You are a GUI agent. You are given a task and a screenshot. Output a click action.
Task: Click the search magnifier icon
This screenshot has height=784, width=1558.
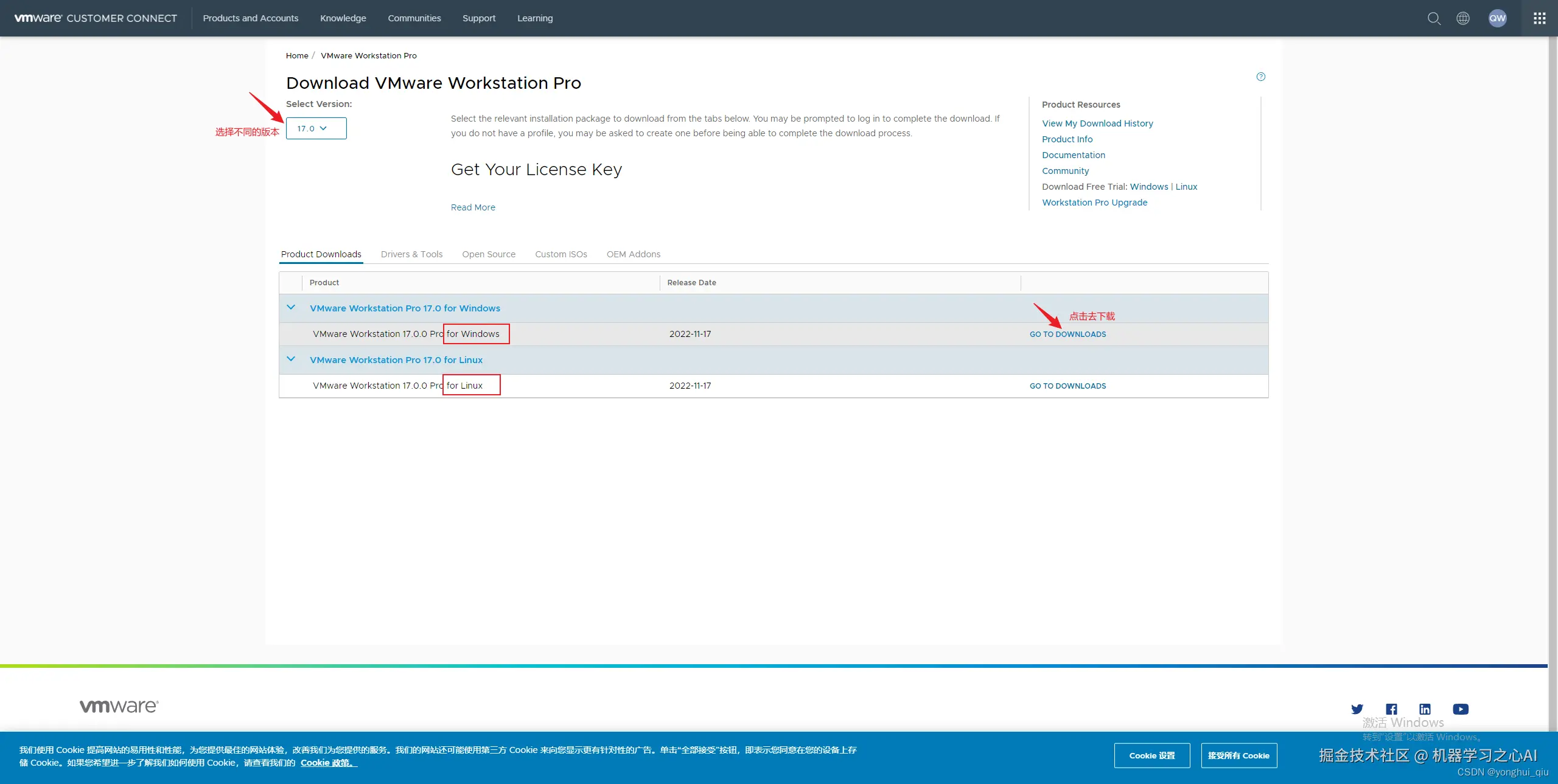click(1434, 18)
